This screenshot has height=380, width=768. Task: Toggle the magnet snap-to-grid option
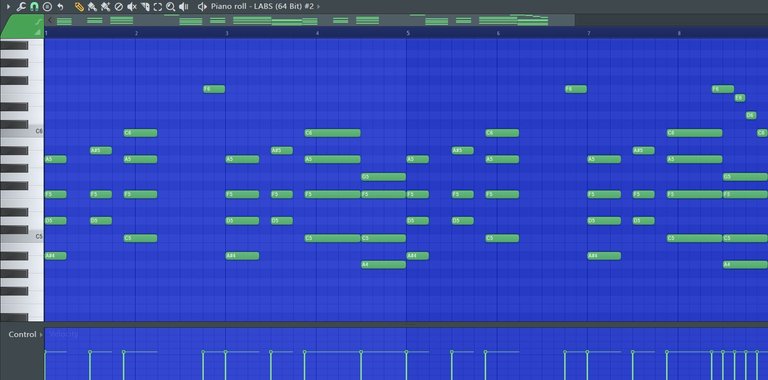(x=34, y=7)
